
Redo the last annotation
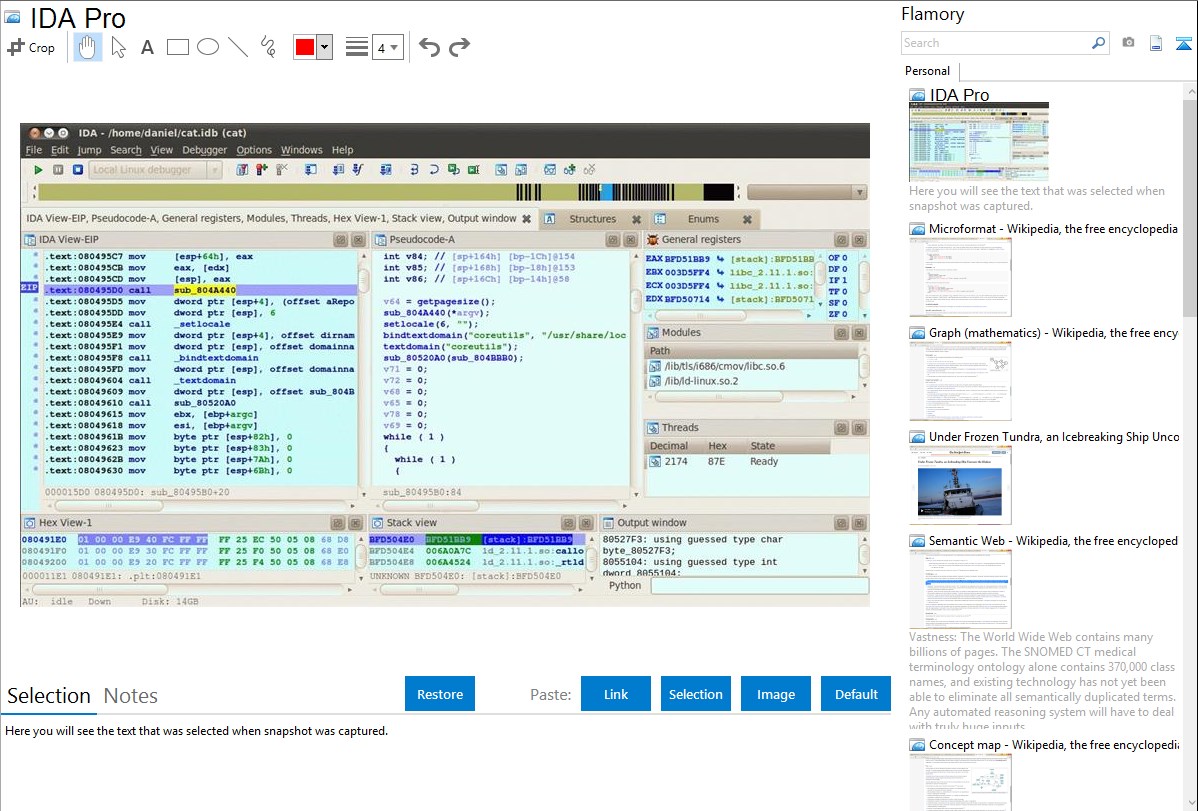pyautogui.click(x=459, y=47)
